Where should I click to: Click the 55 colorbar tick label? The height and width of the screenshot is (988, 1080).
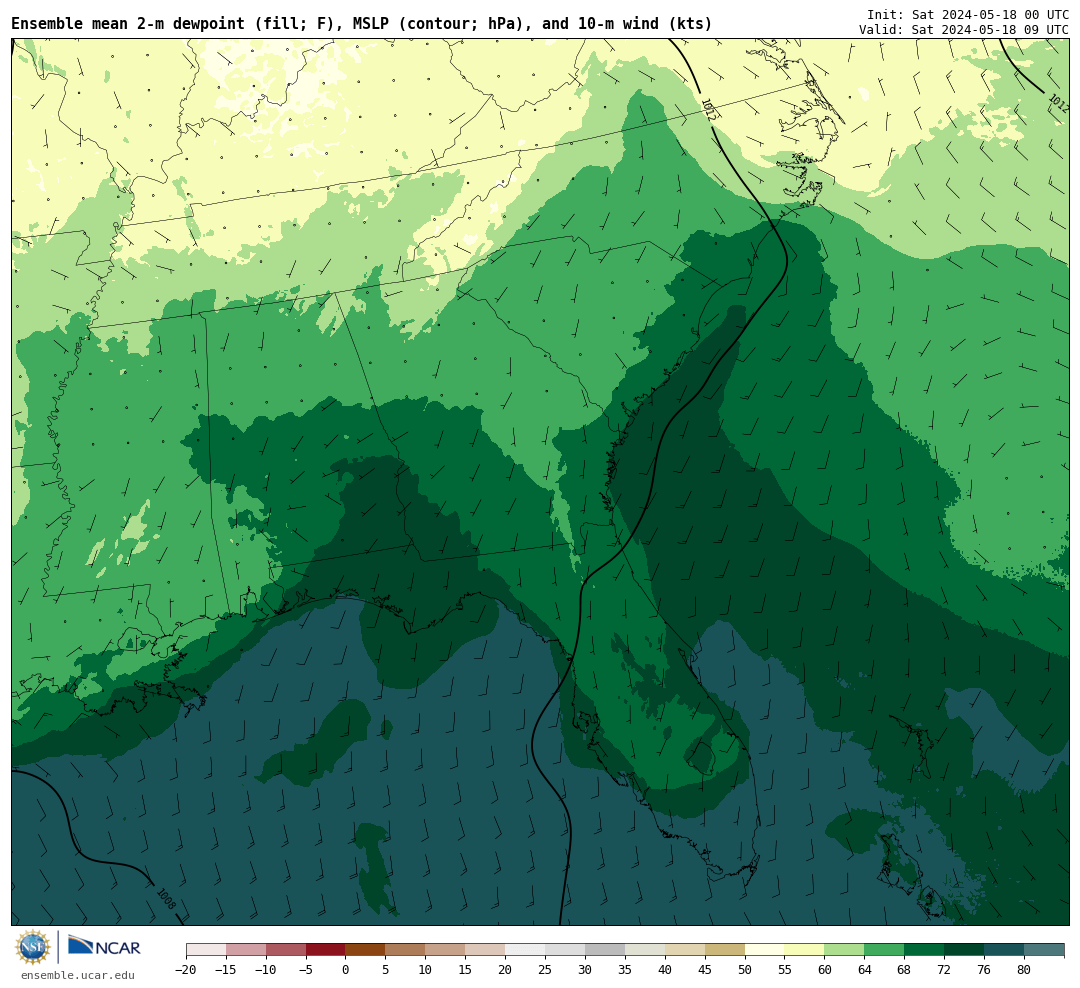pos(785,970)
